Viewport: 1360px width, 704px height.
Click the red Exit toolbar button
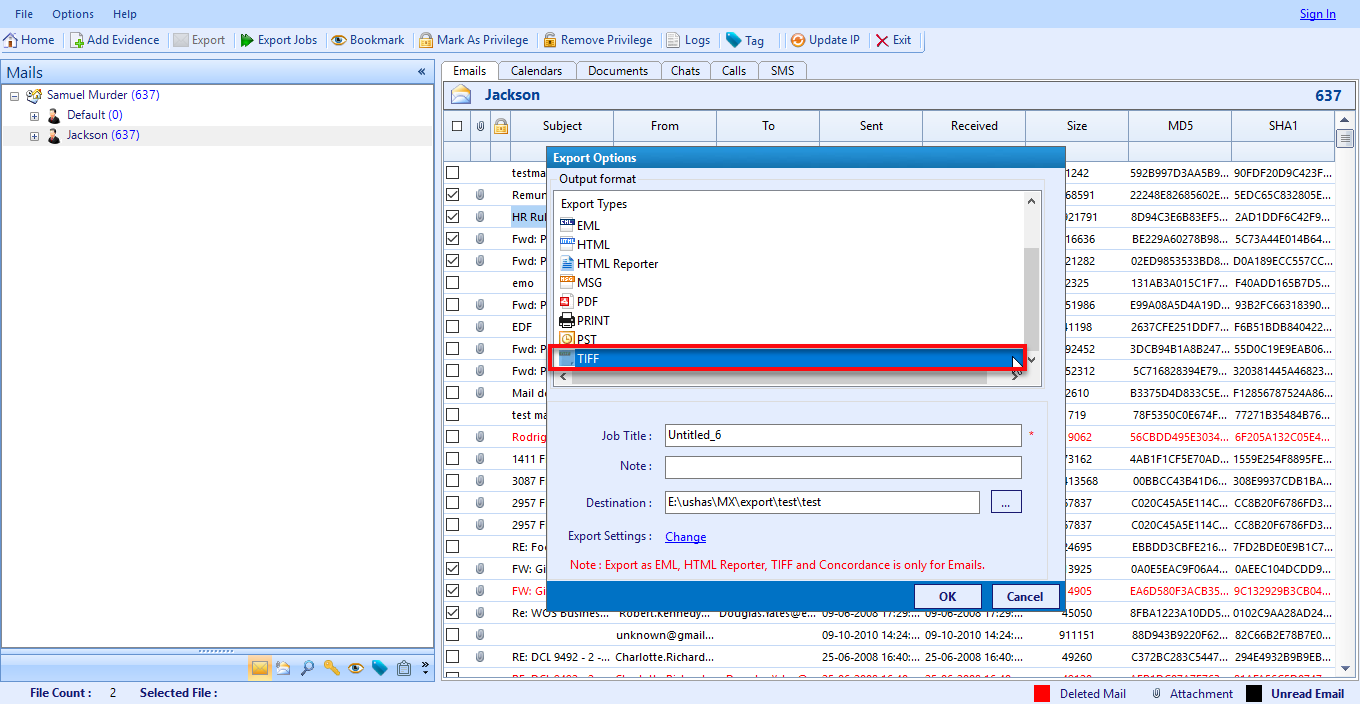[894, 40]
